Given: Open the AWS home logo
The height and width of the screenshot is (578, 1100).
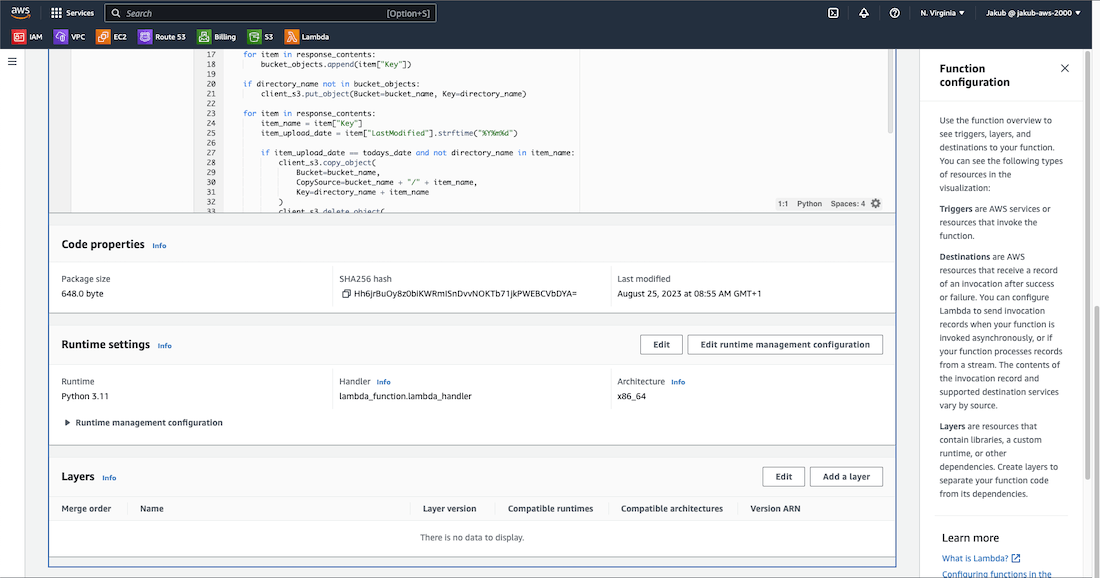Looking at the screenshot, I should coord(21,13).
